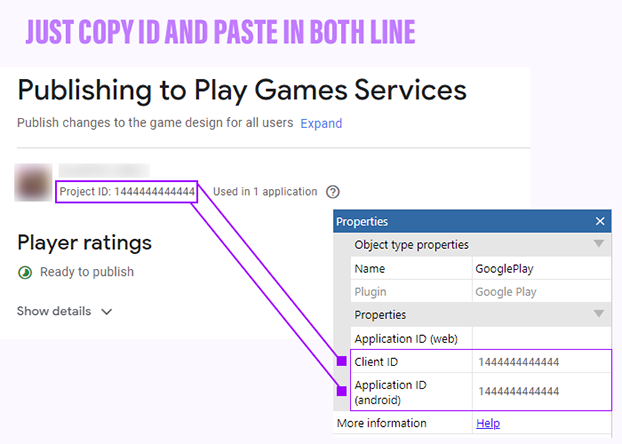Click the 'Ready to publish' text
The width and height of the screenshot is (622, 444).
click(87, 272)
